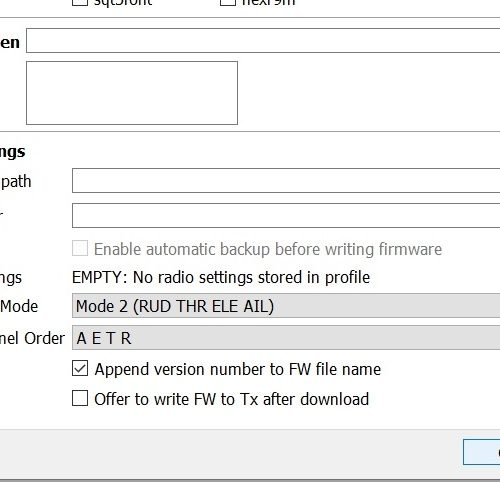
Task: Focus the input field next to 'path'
Action: point(286,181)
